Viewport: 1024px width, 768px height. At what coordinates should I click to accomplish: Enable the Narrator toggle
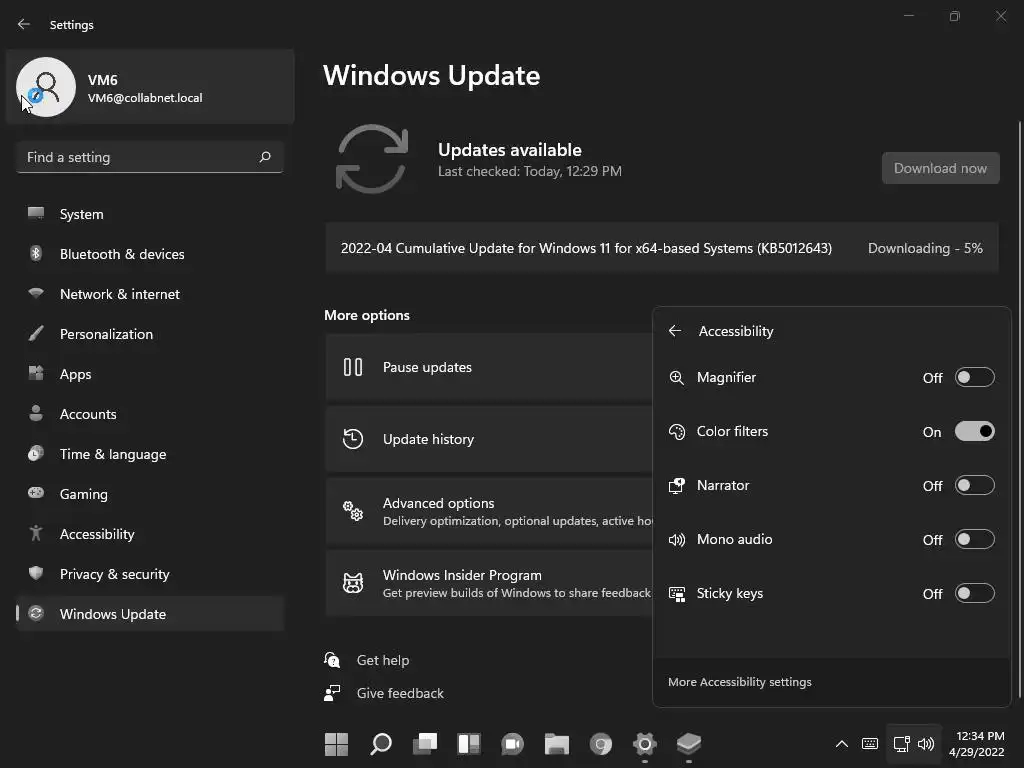point(974,485)
